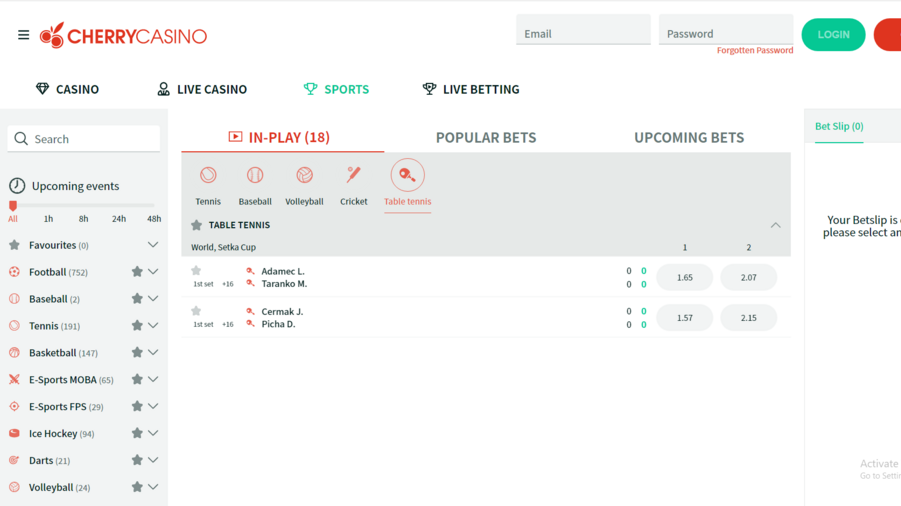Select the Volleyball sport icon

304,176
